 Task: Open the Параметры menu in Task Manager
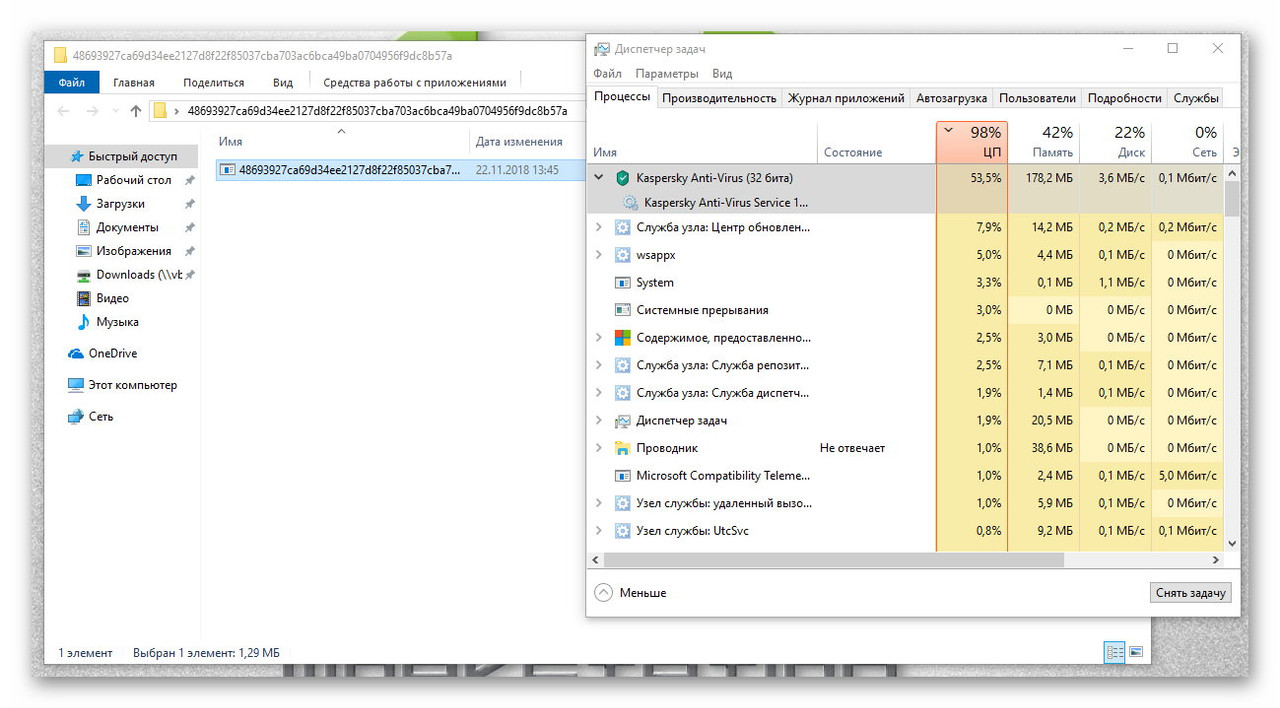(667, 73)
